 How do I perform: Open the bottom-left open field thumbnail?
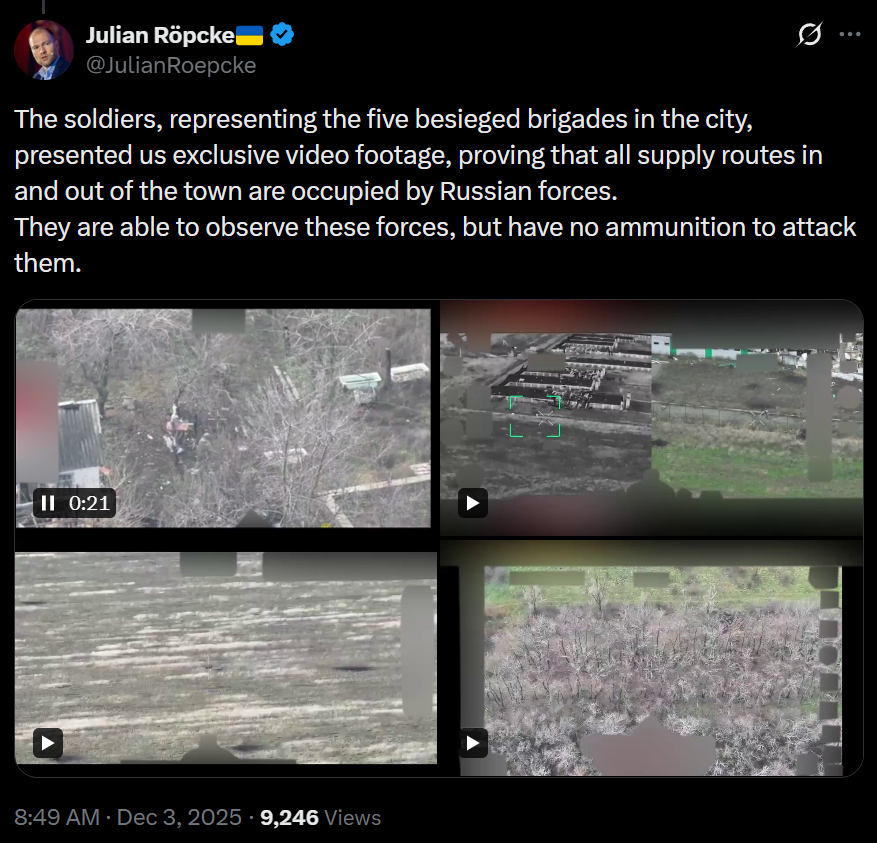pyautogui.click(x=226, y=658)
